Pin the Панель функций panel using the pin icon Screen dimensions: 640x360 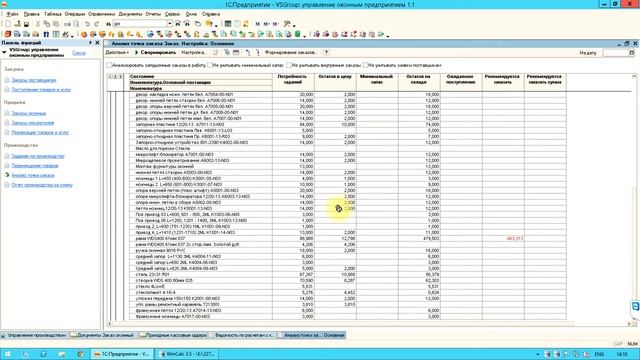[x=90, y=42]
